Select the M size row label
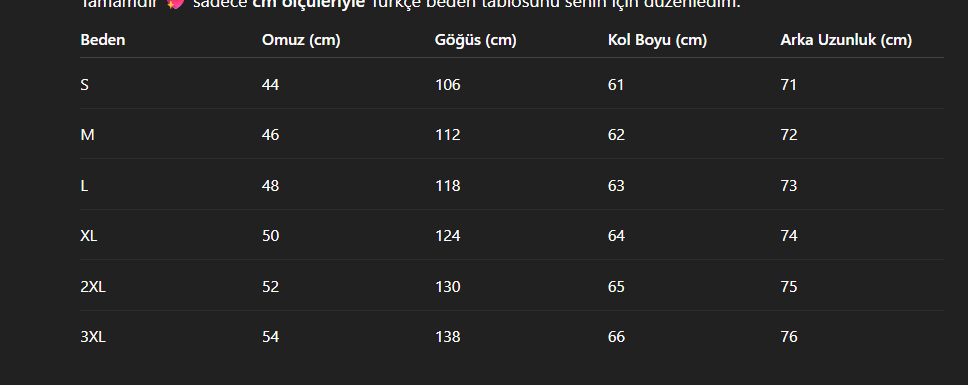The height and width of the screenshot is (385, 968). [87, 135]
